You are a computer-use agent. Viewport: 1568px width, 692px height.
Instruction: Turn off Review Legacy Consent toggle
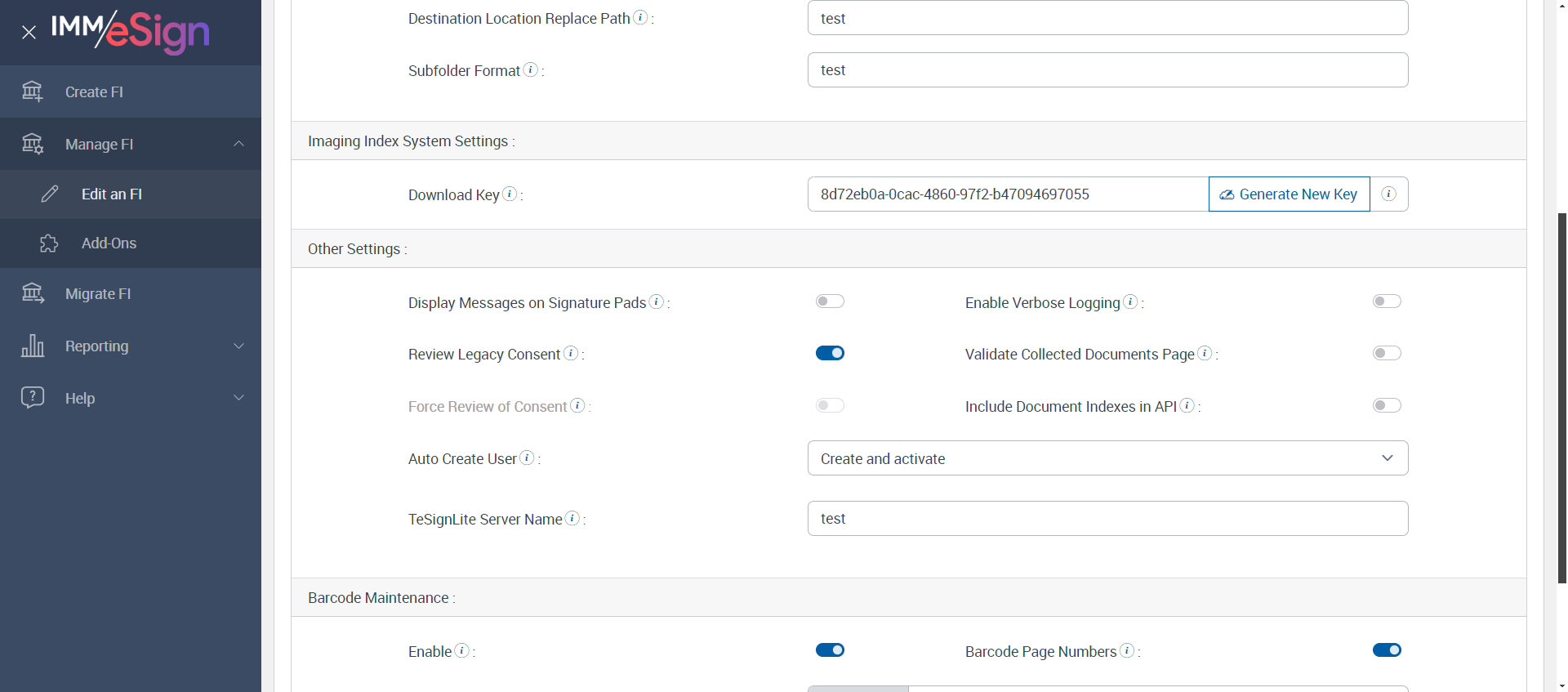[x=830, y=354]
